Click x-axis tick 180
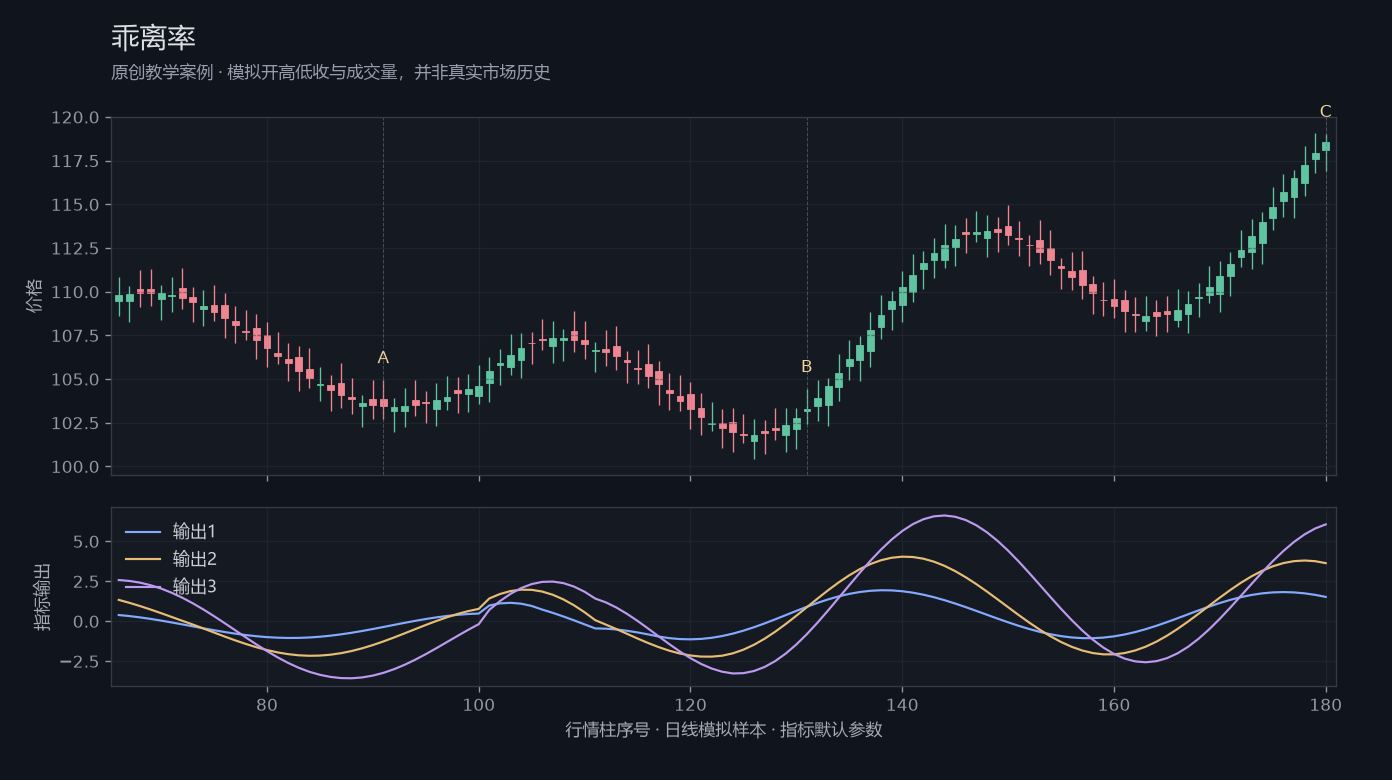 coord(1326,704)
